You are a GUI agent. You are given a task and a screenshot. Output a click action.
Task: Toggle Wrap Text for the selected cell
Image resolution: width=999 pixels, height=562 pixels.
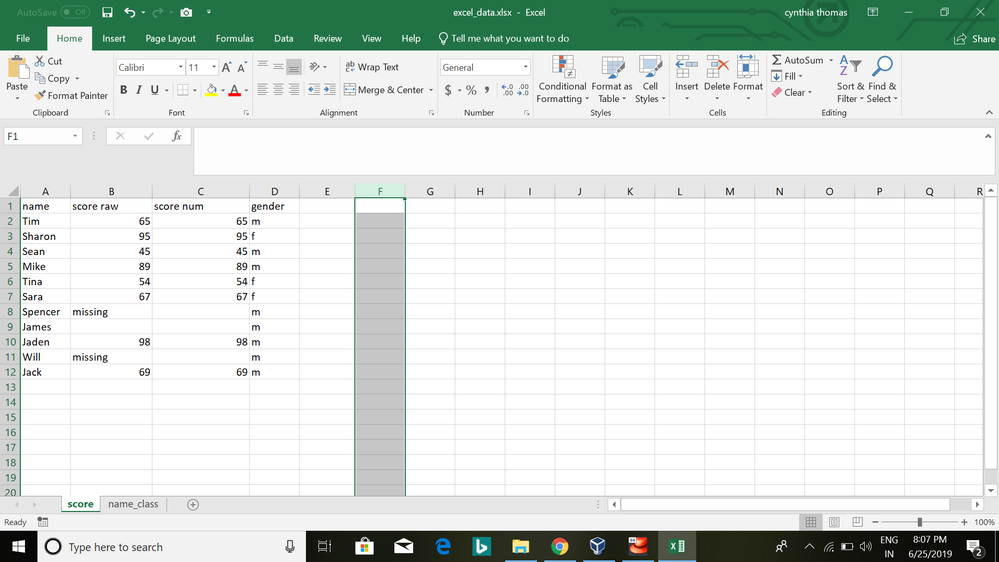(371, 67)
